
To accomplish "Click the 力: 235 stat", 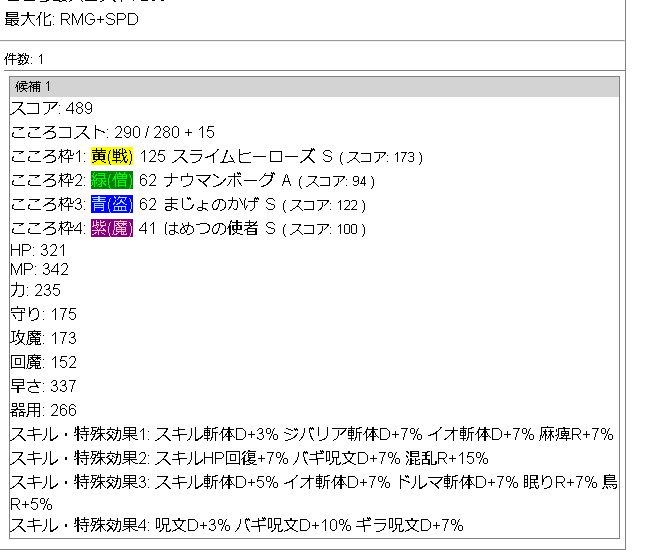I will [35, 290].
